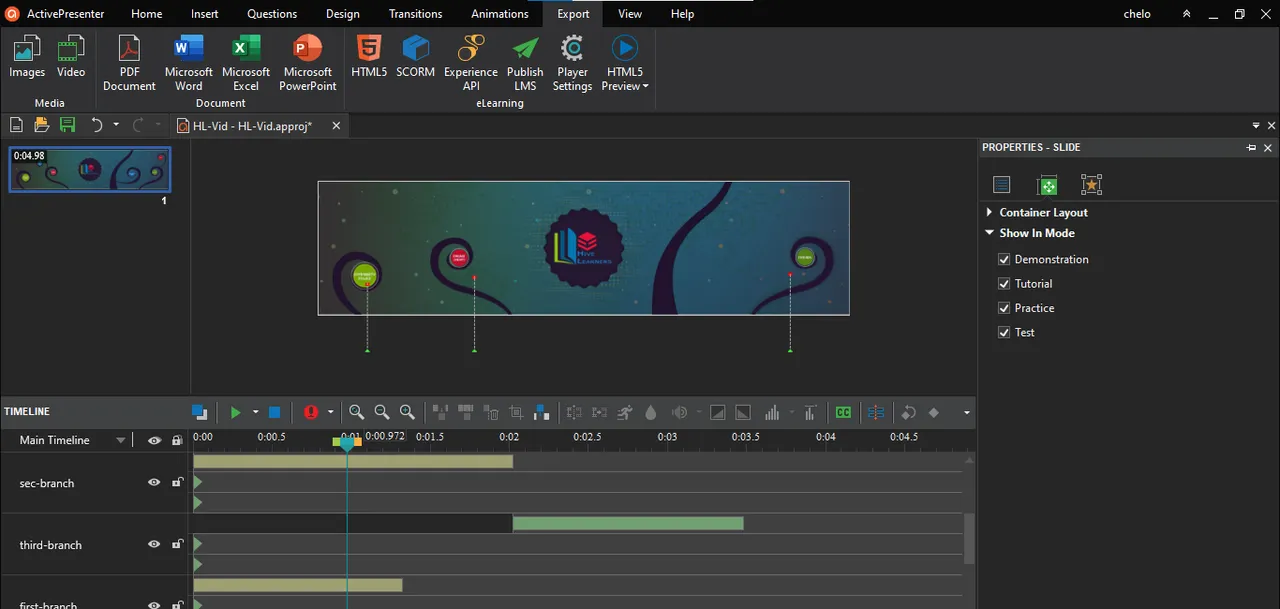Click the Publish LMS button

coord(525,63)
